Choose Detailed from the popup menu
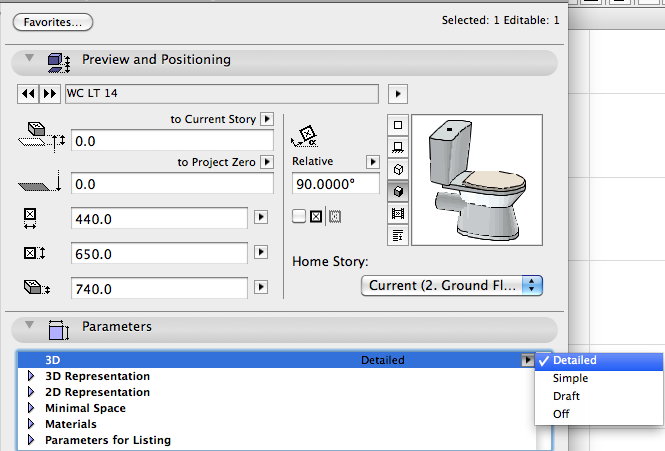 pos(599,360)
